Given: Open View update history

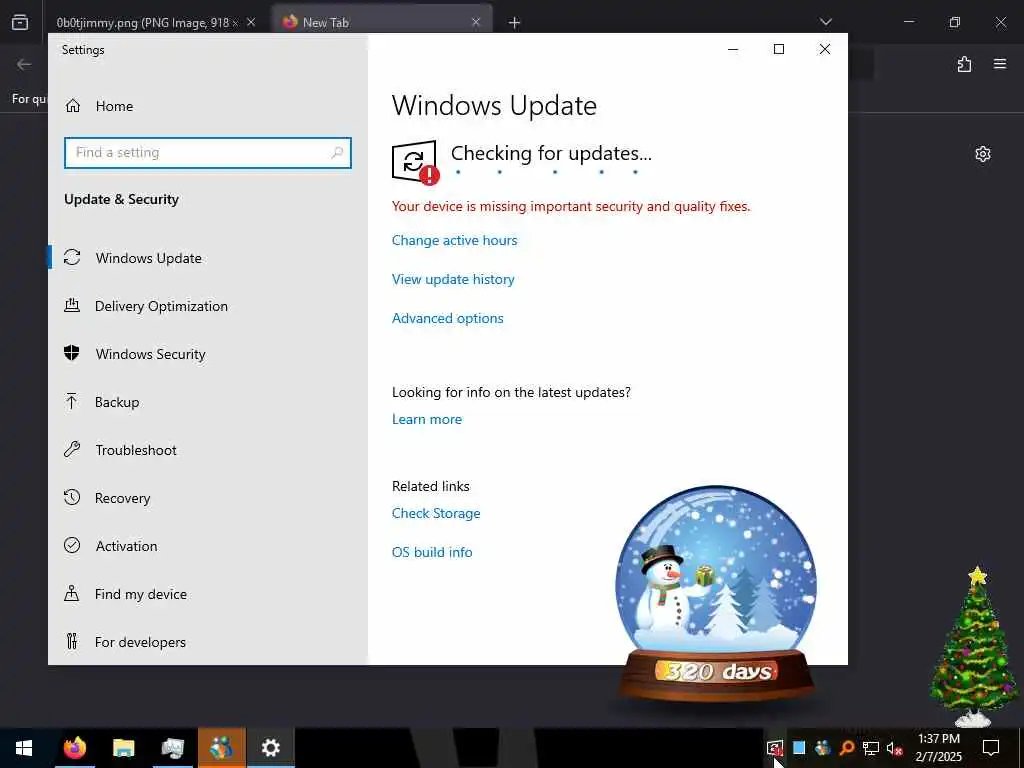Looking at the screenshot, I should tap(453, 280).
